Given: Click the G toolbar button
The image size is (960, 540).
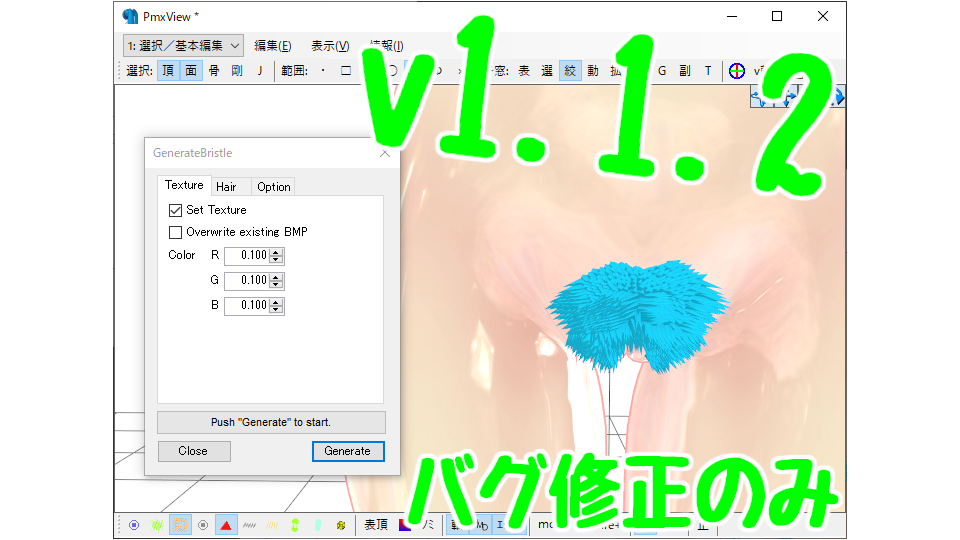Looking at the screenshot, I should (x=662, y=71).
